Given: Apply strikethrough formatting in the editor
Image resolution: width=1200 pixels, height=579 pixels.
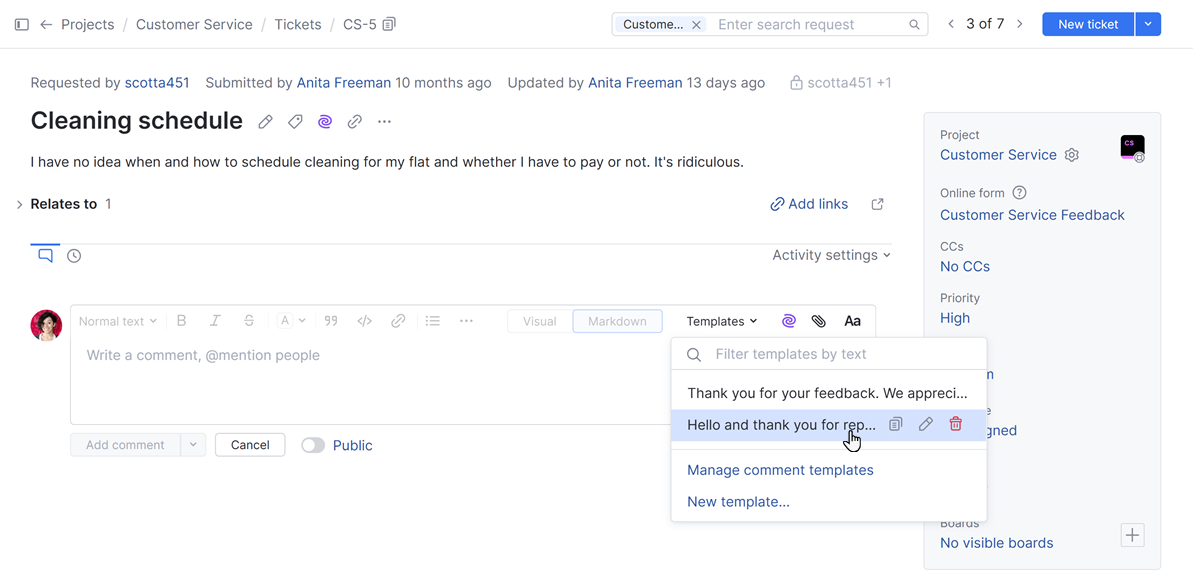Looking at the screenshot, I should pos(248,320).
